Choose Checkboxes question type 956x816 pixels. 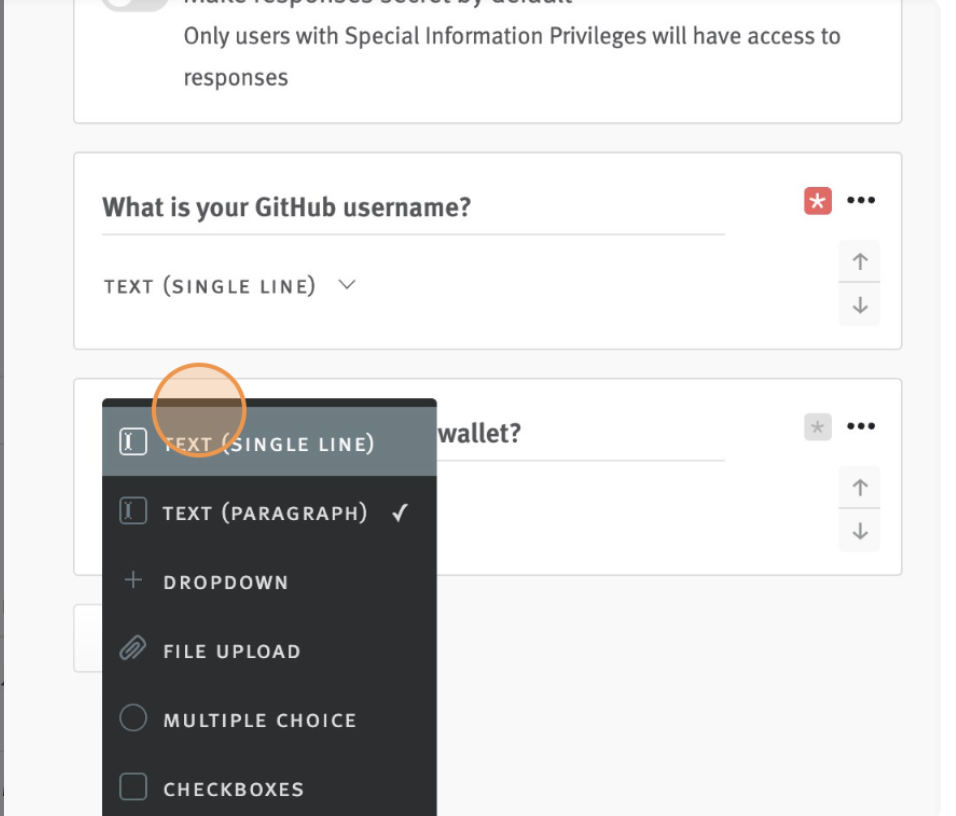coord(269,788)
